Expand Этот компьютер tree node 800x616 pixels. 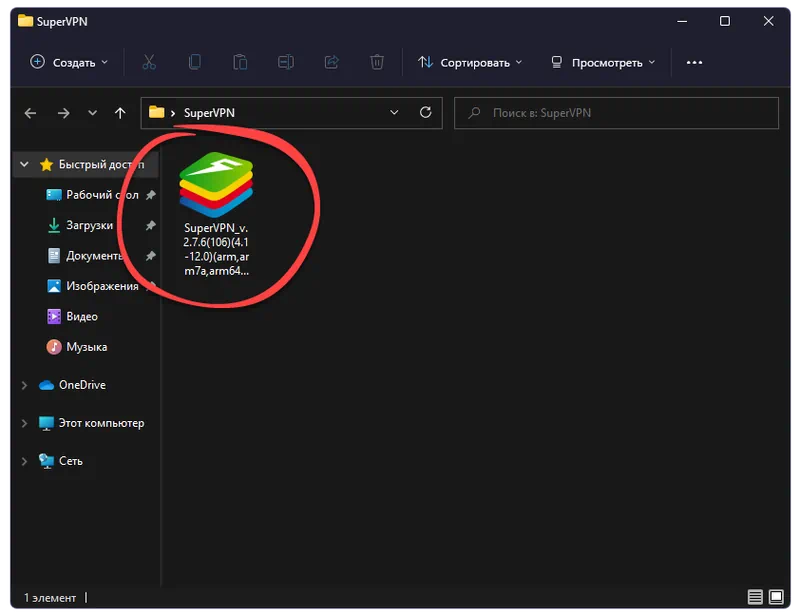pyautogui.click(x=24, y=423)
